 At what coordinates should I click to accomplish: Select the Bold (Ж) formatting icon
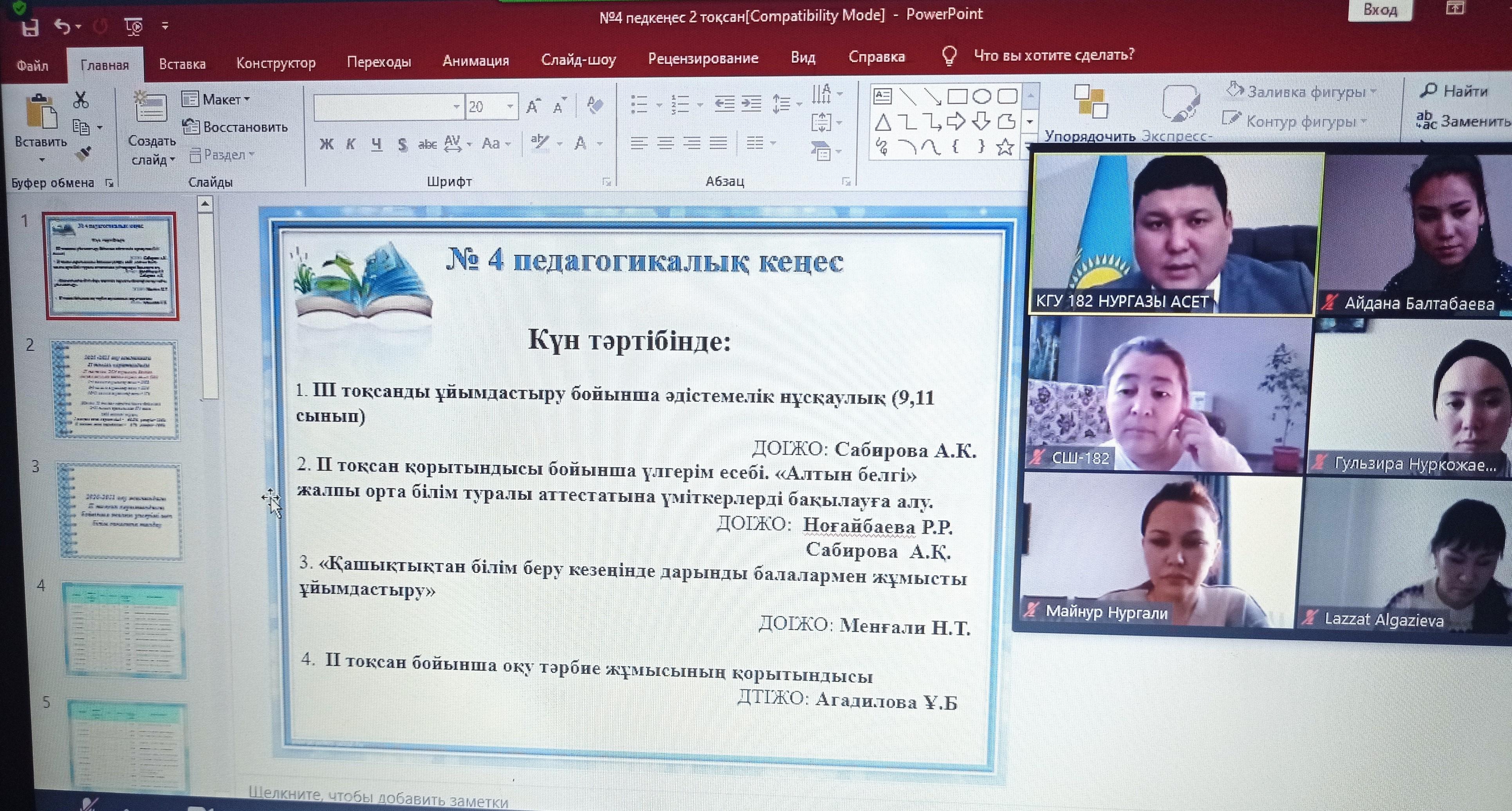[328, 144]
